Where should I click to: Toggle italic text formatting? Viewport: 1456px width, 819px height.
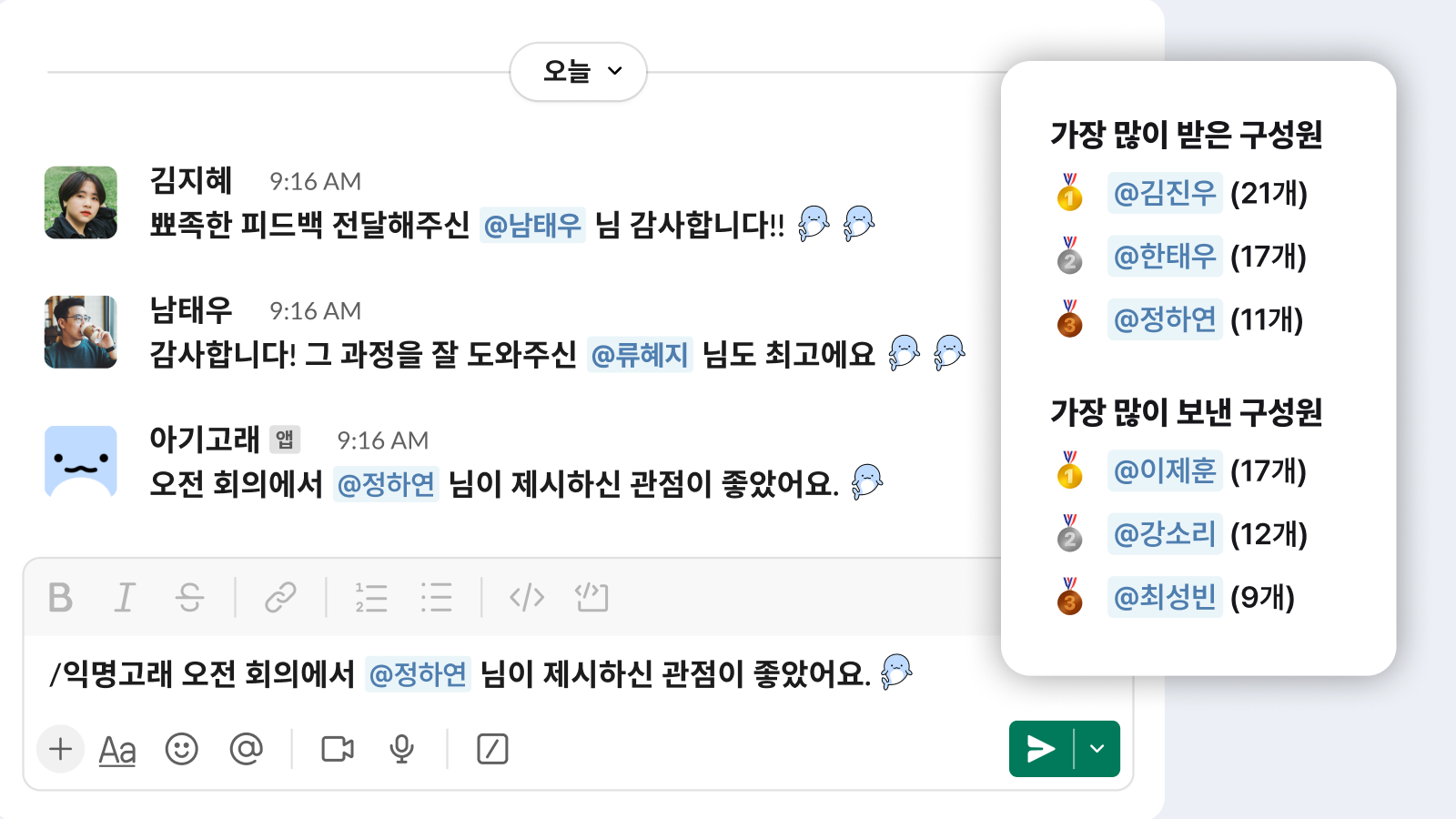(x=125, y=598)
